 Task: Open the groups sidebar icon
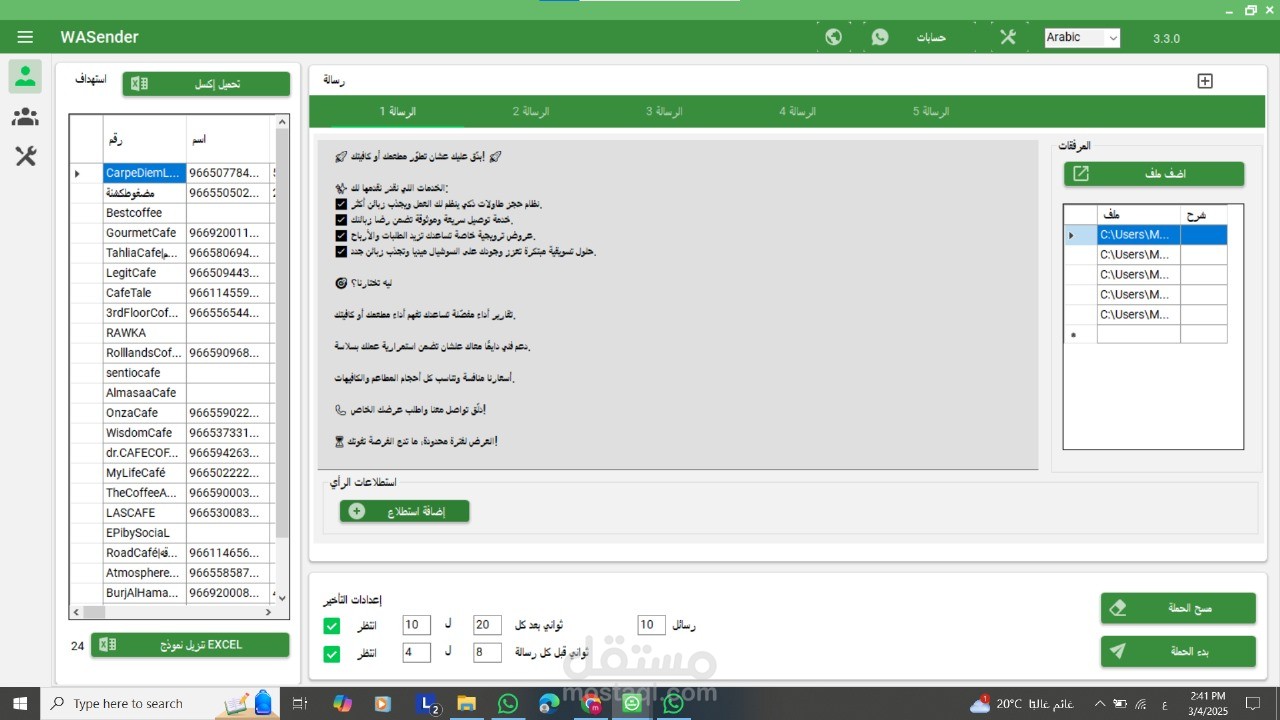25,117
